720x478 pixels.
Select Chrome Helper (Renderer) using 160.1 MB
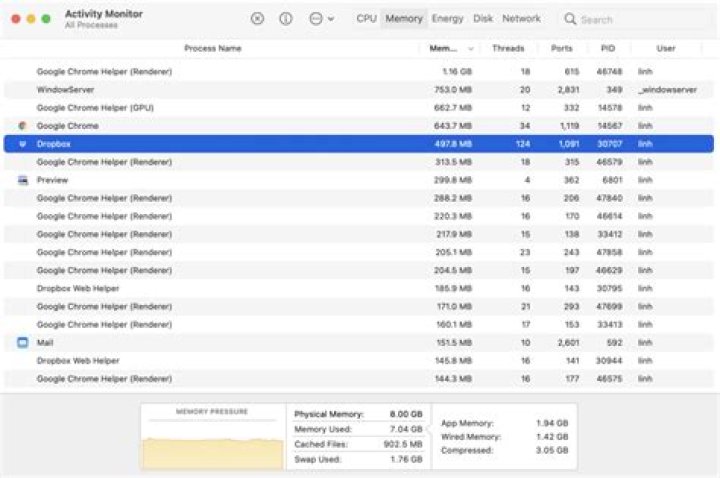[359, 324]
